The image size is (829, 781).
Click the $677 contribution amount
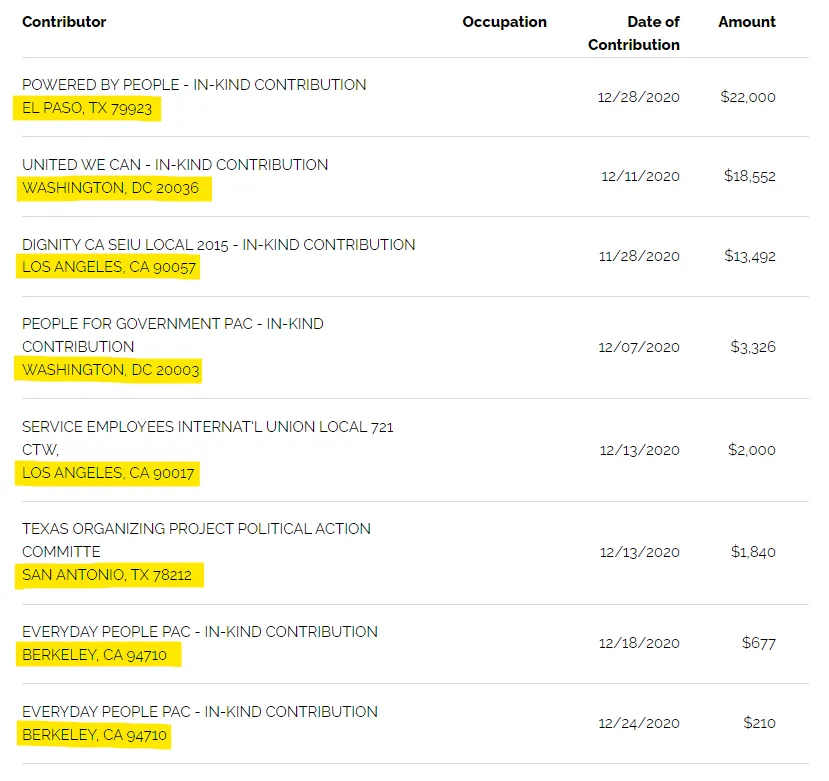click(758, 643)
